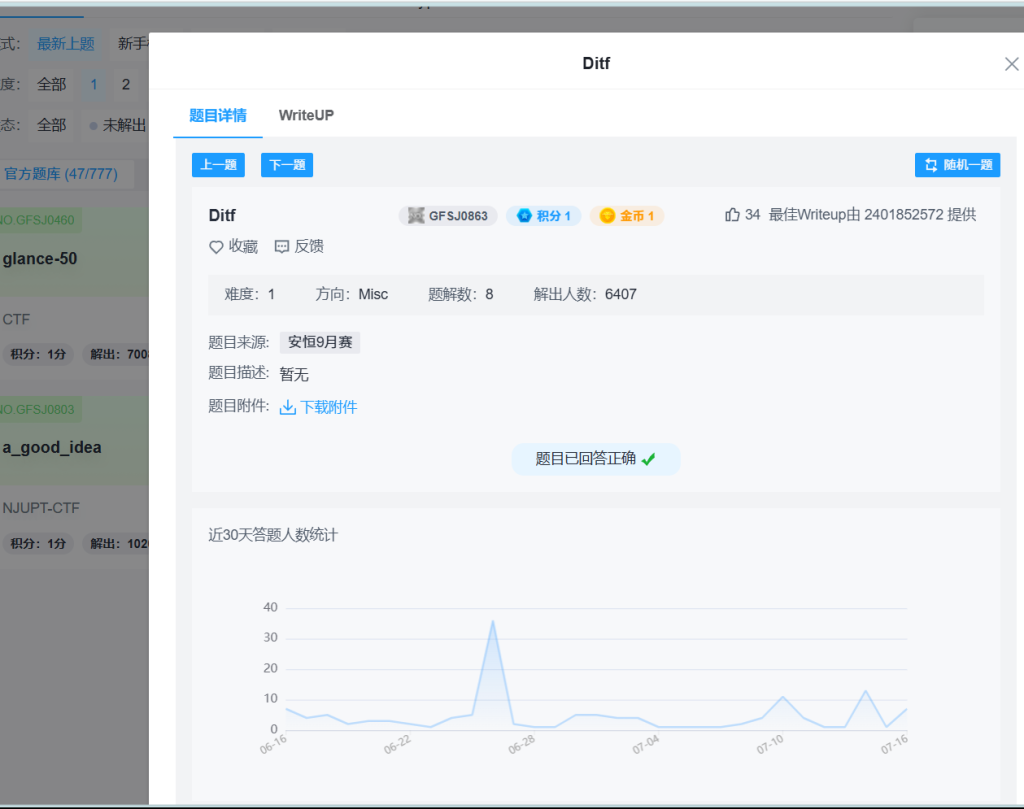Go to previous problem with 上一题

(x=218, y=165)
